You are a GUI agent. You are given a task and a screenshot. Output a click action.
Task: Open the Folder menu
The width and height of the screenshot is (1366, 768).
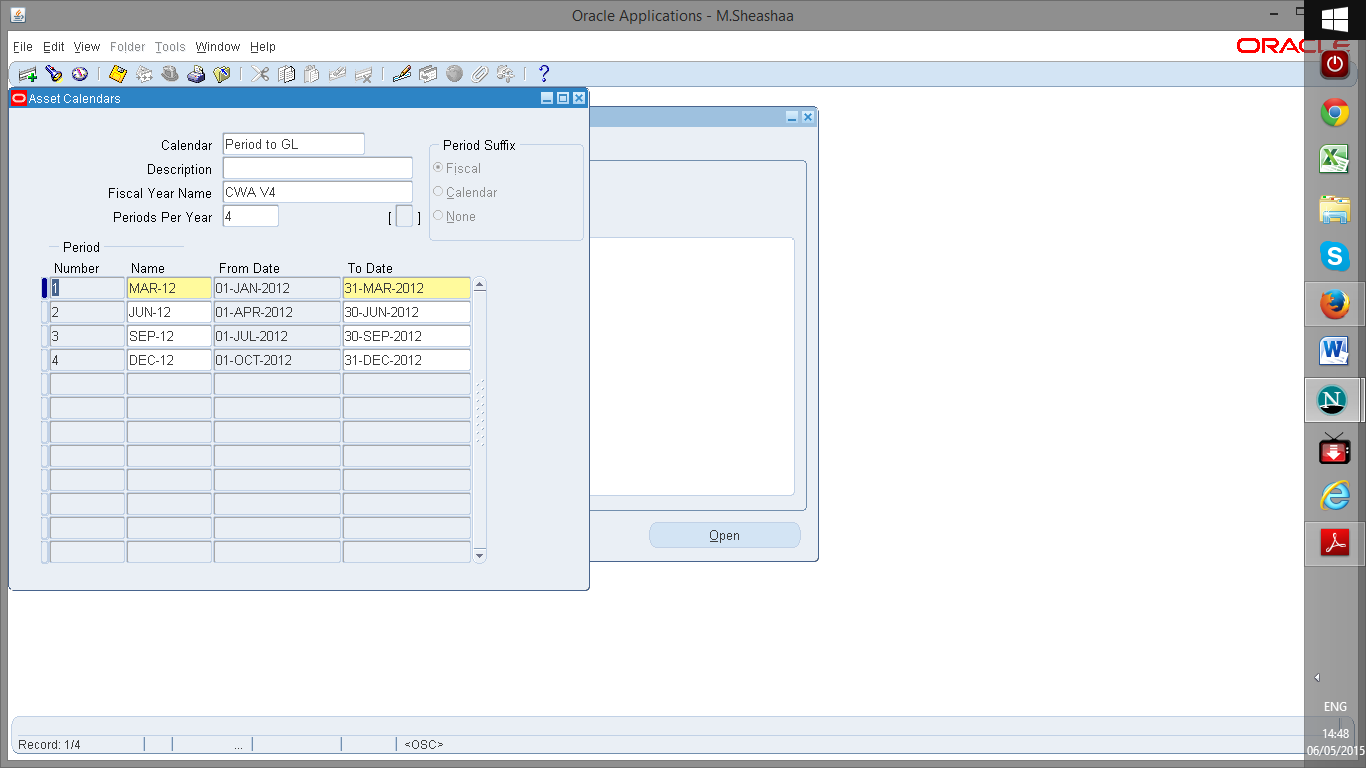127,47
